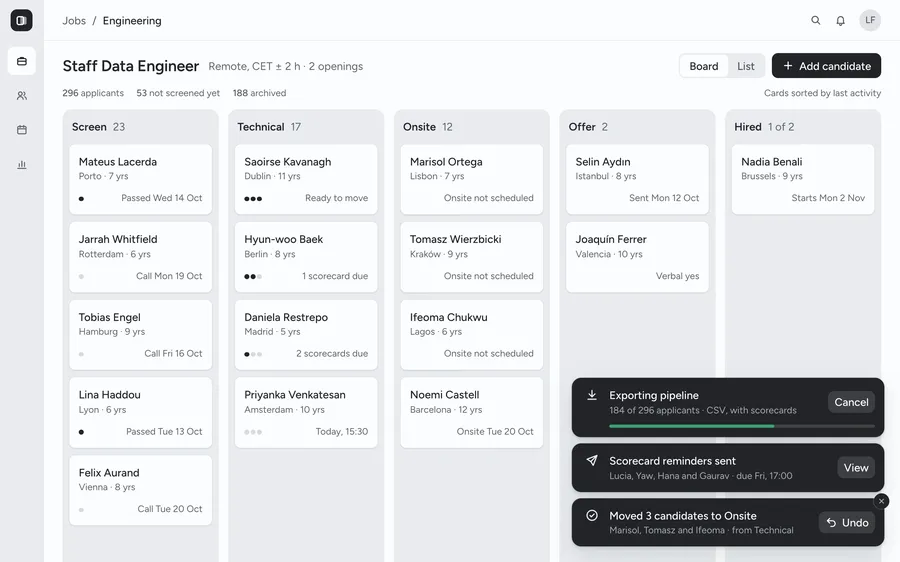View the sent scorecard reminders
Image resolution: width=900 pixels, height=562 pixels.
tap(856, 468)
